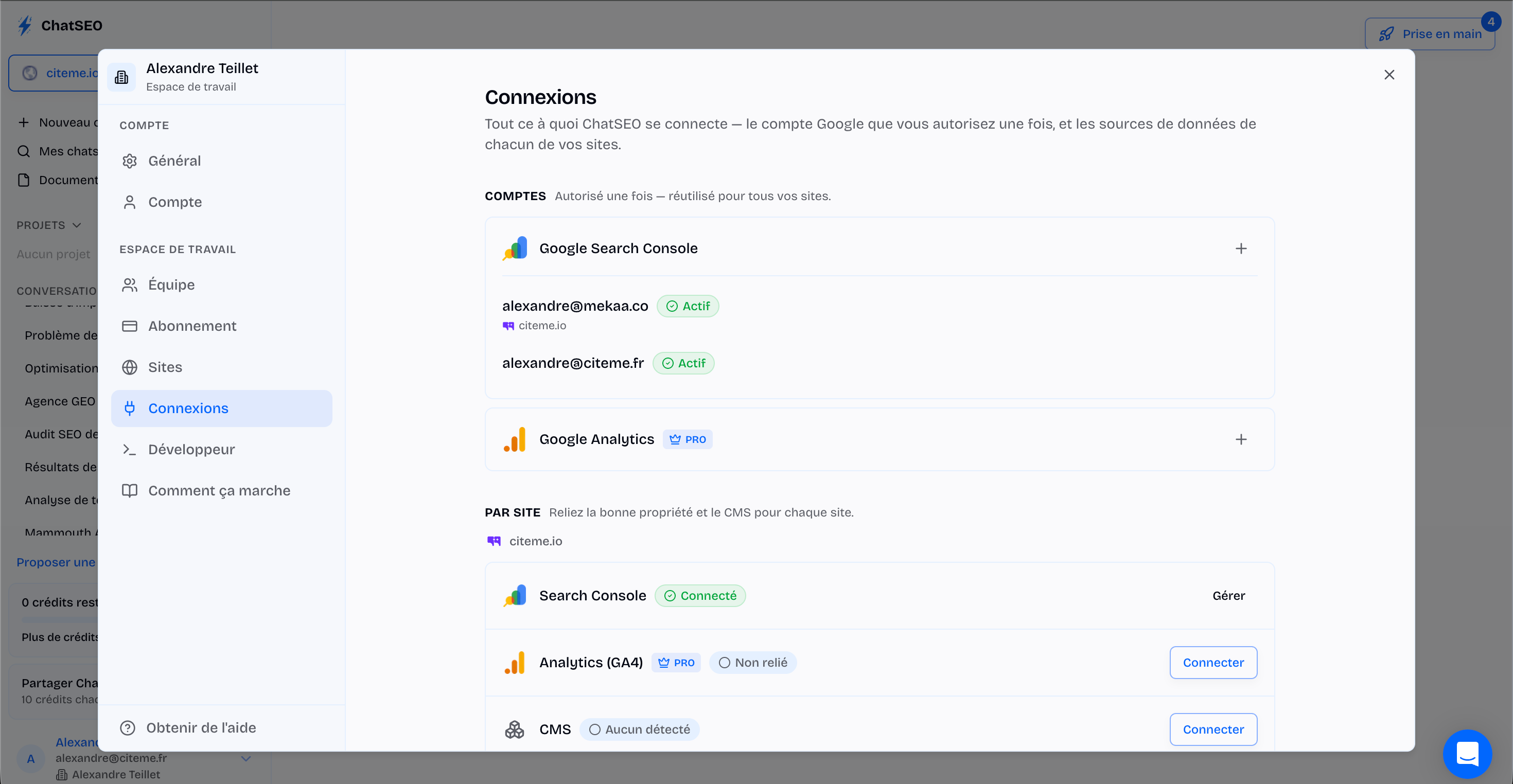The image size is (1513, 784).
Task: Click the Mes chats search icon
Action: 24,152
